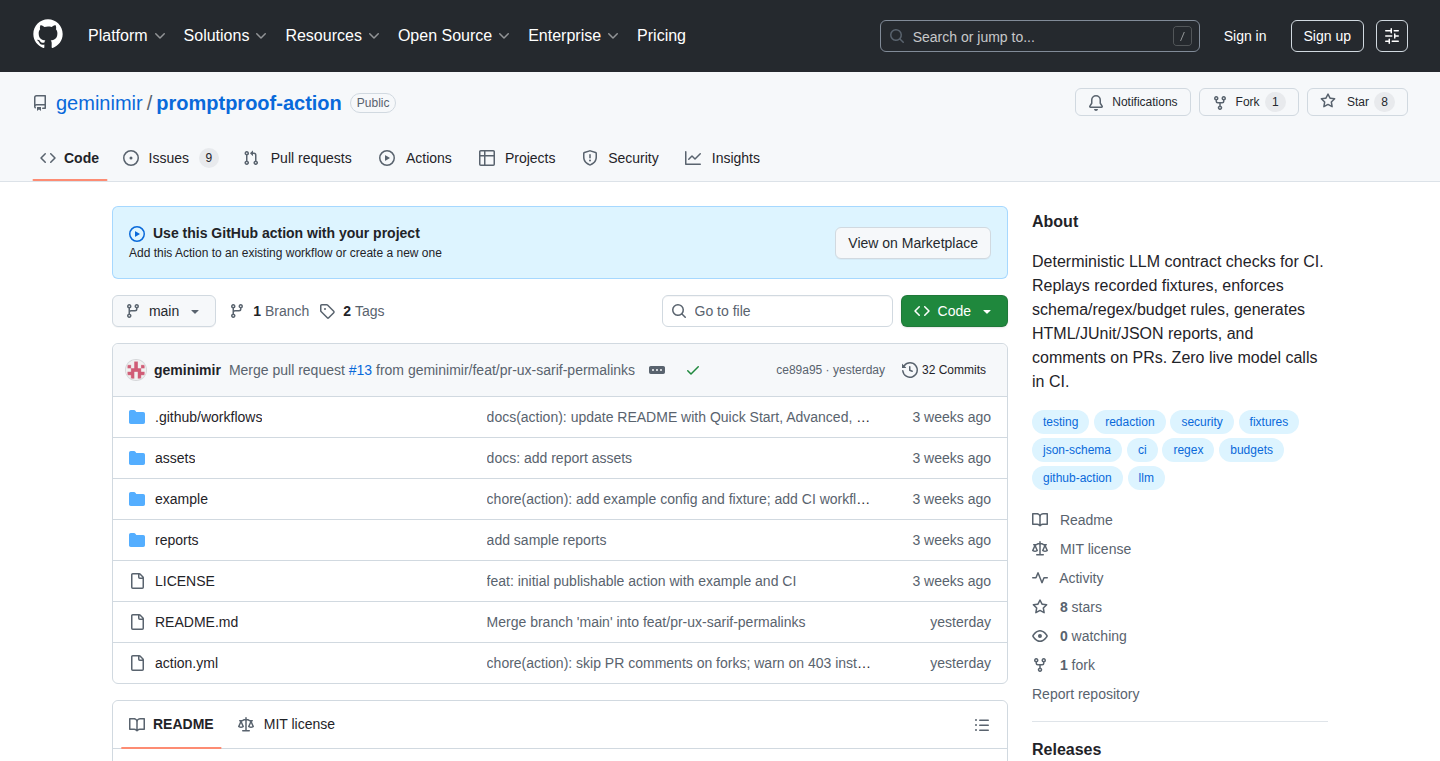Click the scales icon next to MIT license link
Screen dimensions: 1440x761
click(x=1040, y=549)
